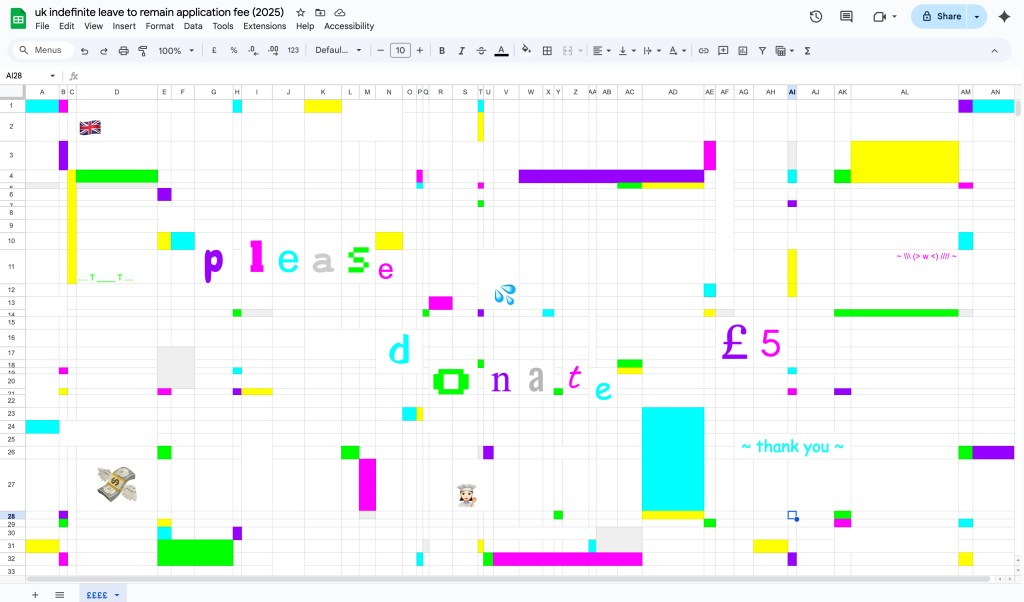Open the Default font dropdown
This screenshot has width=1024, height=602.
point(338,50)
